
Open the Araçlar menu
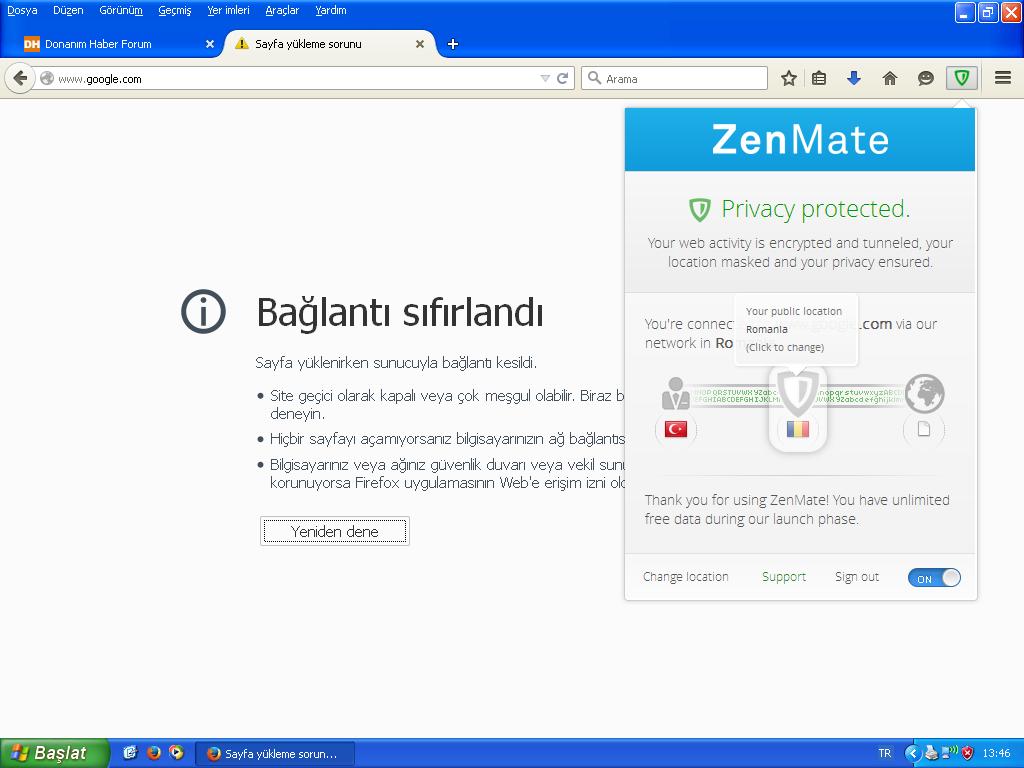[x=282, y=10]
